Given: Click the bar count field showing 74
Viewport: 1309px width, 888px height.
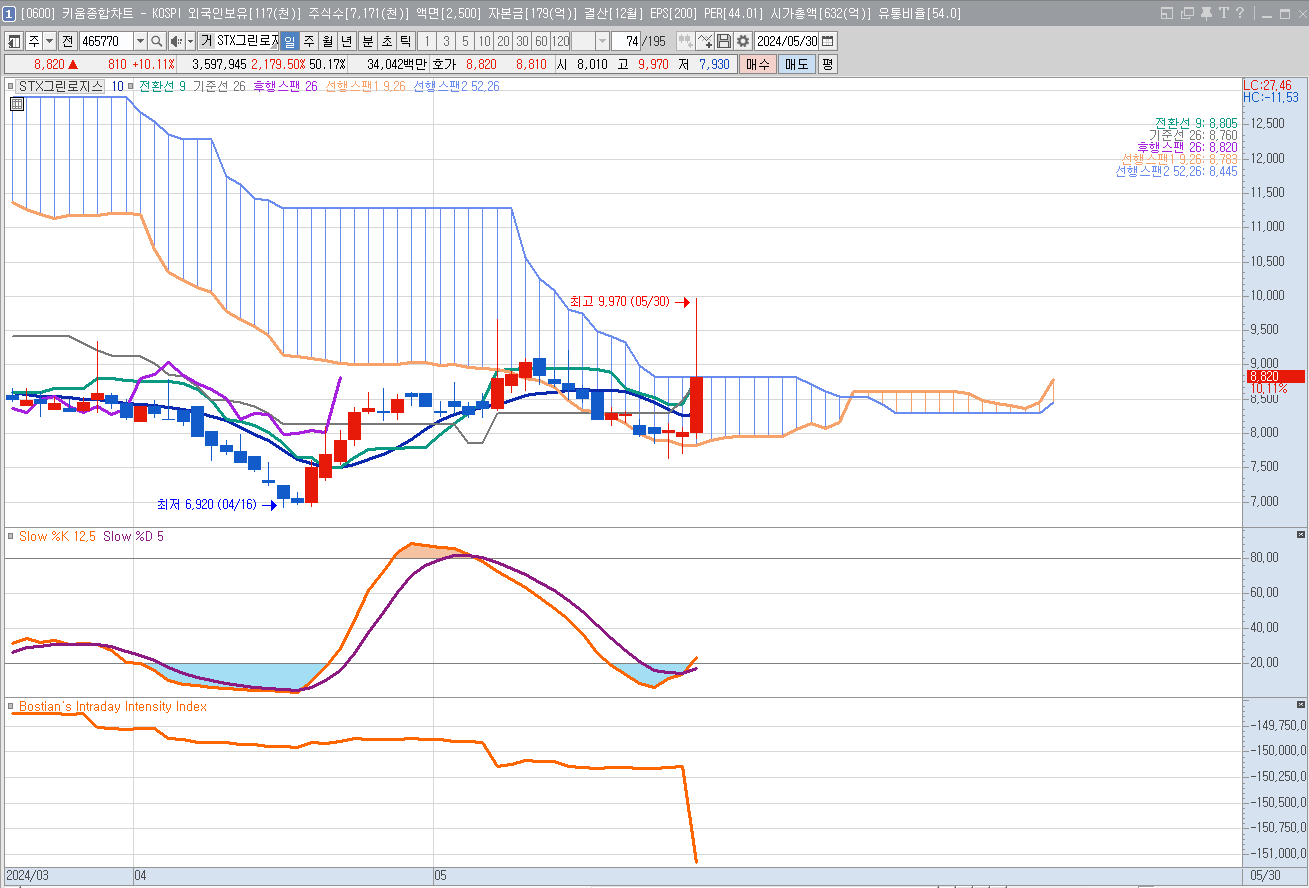Looking at the screenshot, I should [x=627, y=41].
